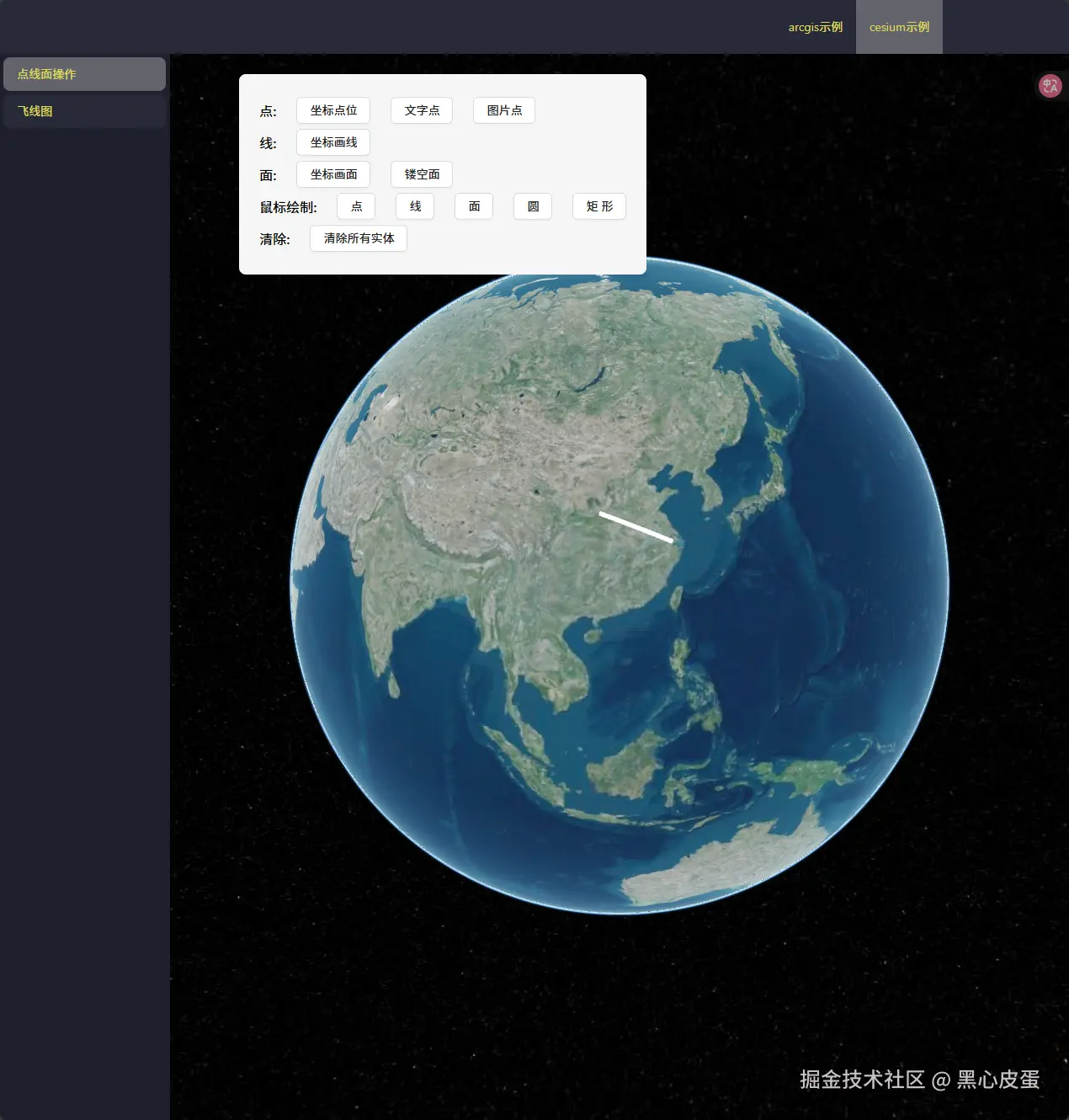1069x1120 pixels.
Task: Start mouse drawing of a 线
Action: coord(415,206)
